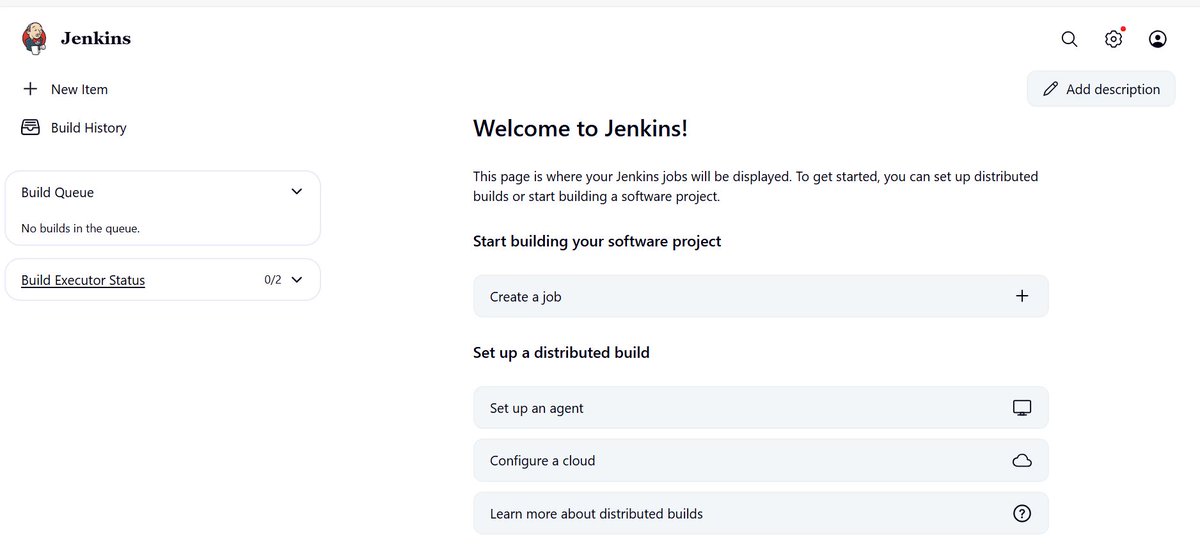Expand Build Executor Status chevron

[x=296, y=280]
